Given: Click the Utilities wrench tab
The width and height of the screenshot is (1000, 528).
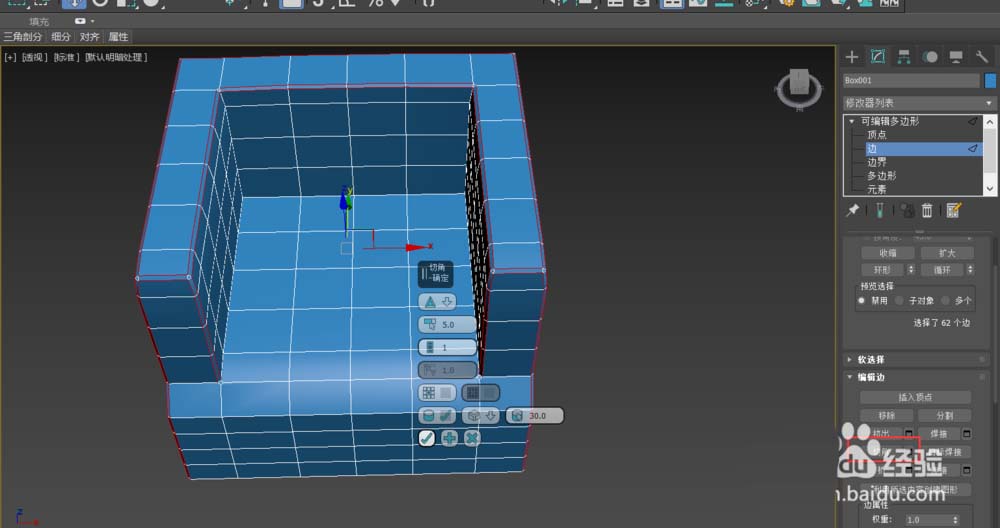Looking at the screenshot, I should 982,56.
